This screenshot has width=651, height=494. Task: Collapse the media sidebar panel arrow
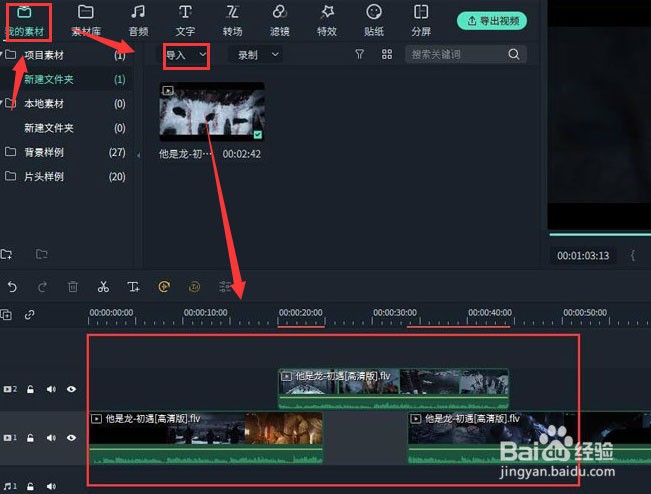(139, 155)
